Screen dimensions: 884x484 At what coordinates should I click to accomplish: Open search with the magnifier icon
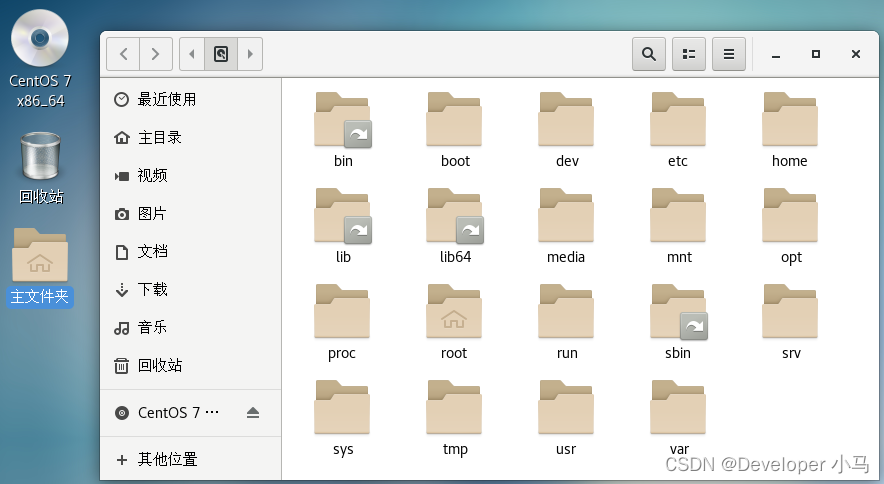(x=649, y=54)
